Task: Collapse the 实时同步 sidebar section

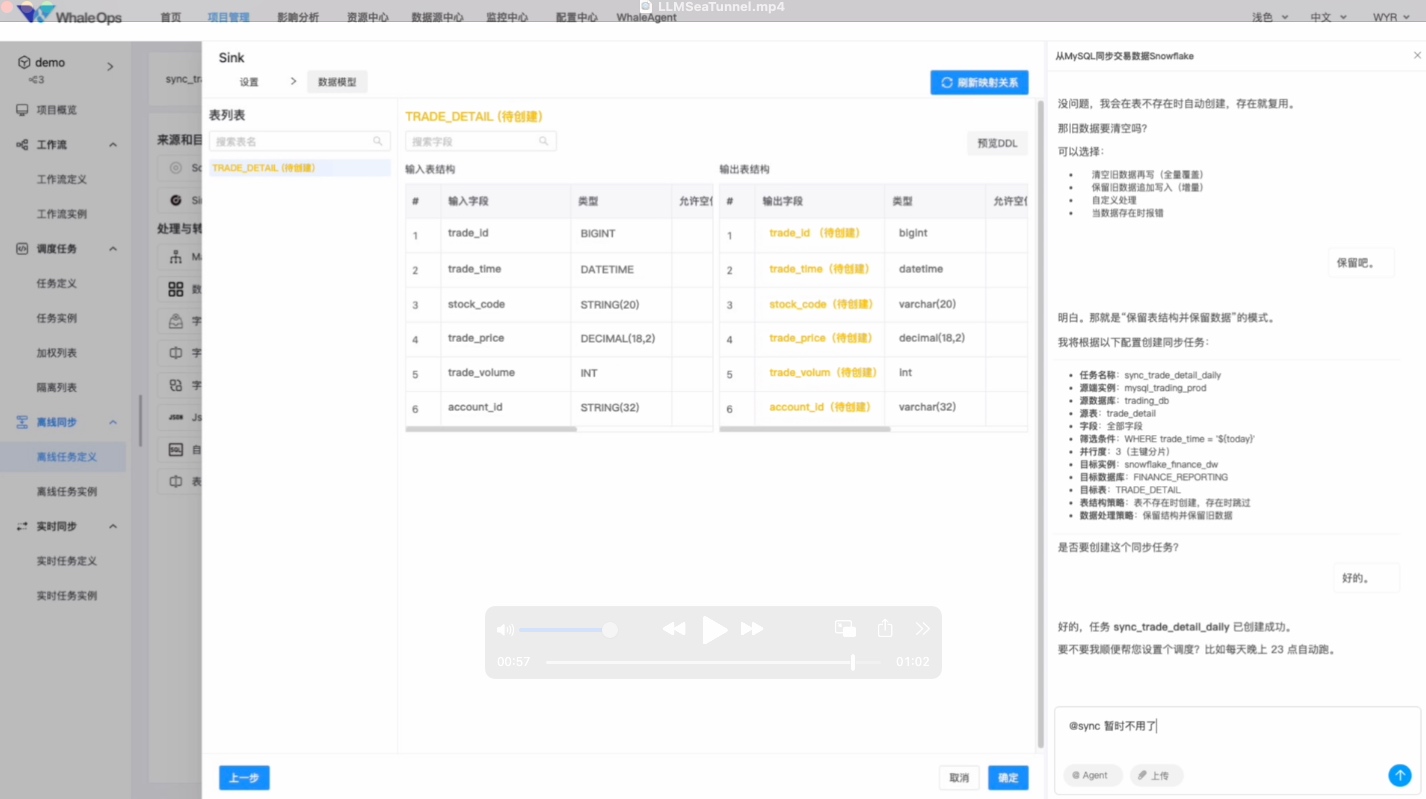Action: (x=113, y=526)
